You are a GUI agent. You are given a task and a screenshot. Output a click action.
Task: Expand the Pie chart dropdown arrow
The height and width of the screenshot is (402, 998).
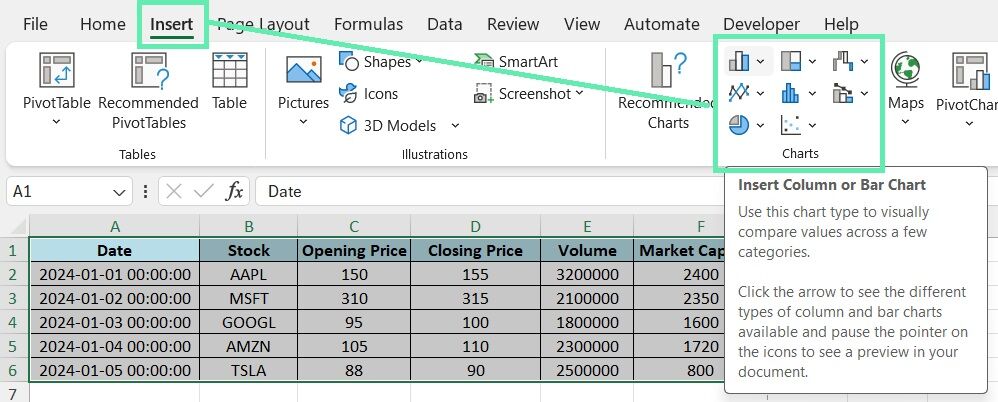761,126
